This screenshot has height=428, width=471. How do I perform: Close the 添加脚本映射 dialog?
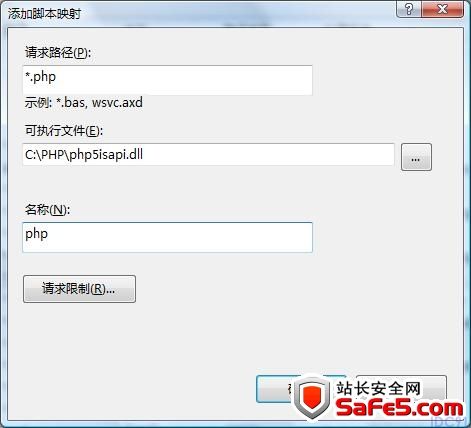point(442,9)
